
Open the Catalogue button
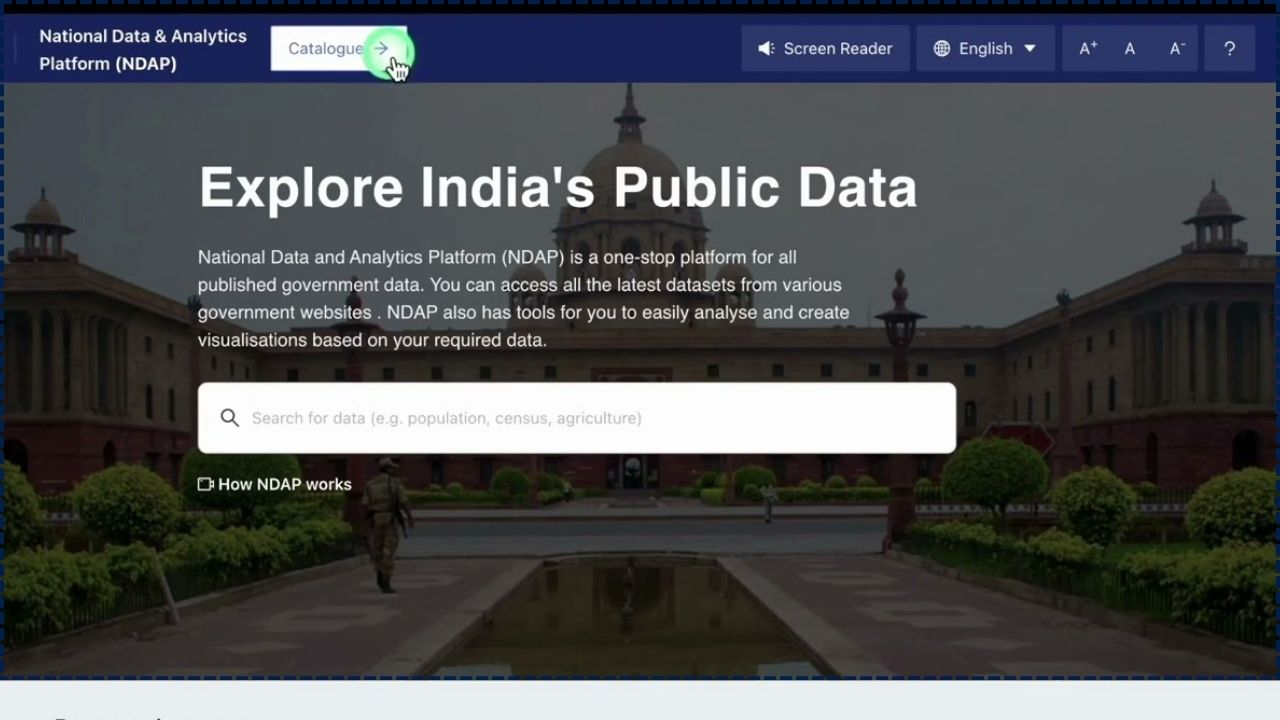coord(339,48)
